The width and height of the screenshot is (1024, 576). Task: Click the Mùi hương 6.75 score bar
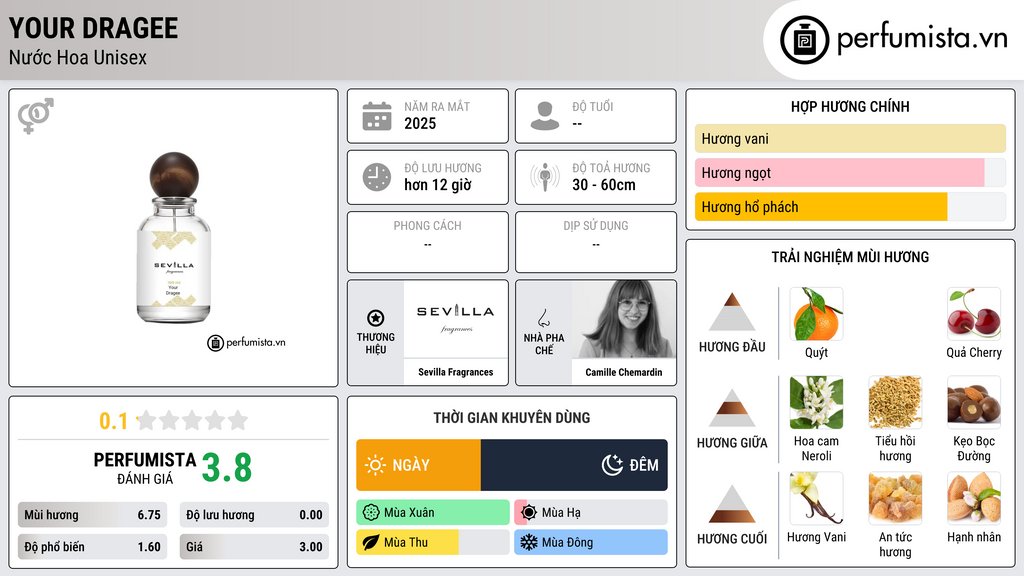pos(92,515)
